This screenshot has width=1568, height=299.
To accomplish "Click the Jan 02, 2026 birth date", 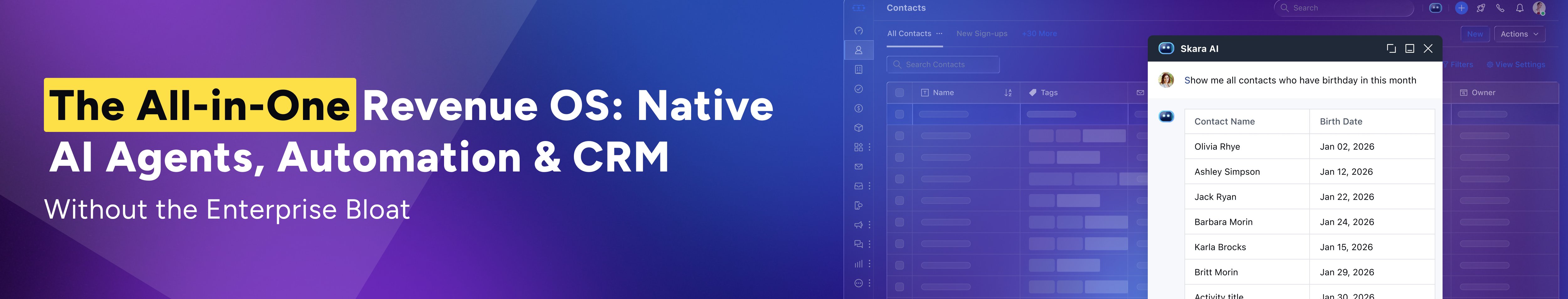I will [1347, 146].
